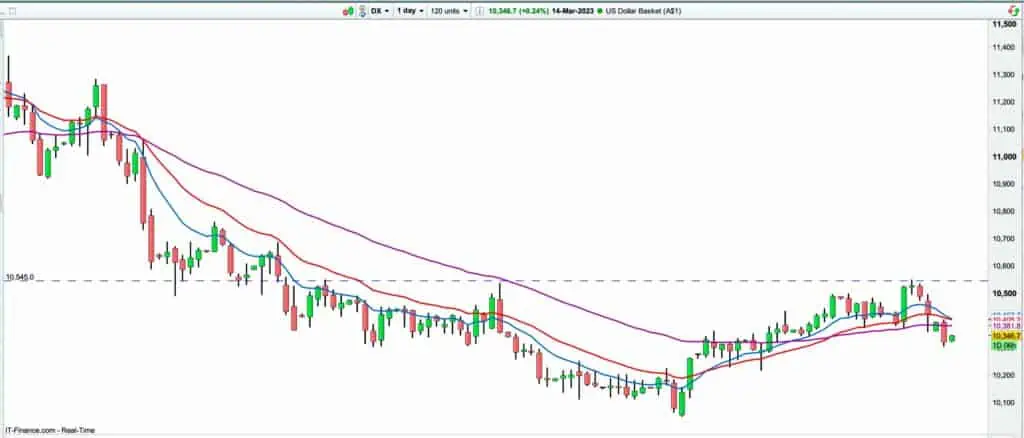Viewport: 1024px width, 438px height.
Task: Click the 11,500 price axis label
Action: [x=1002, y=24]
